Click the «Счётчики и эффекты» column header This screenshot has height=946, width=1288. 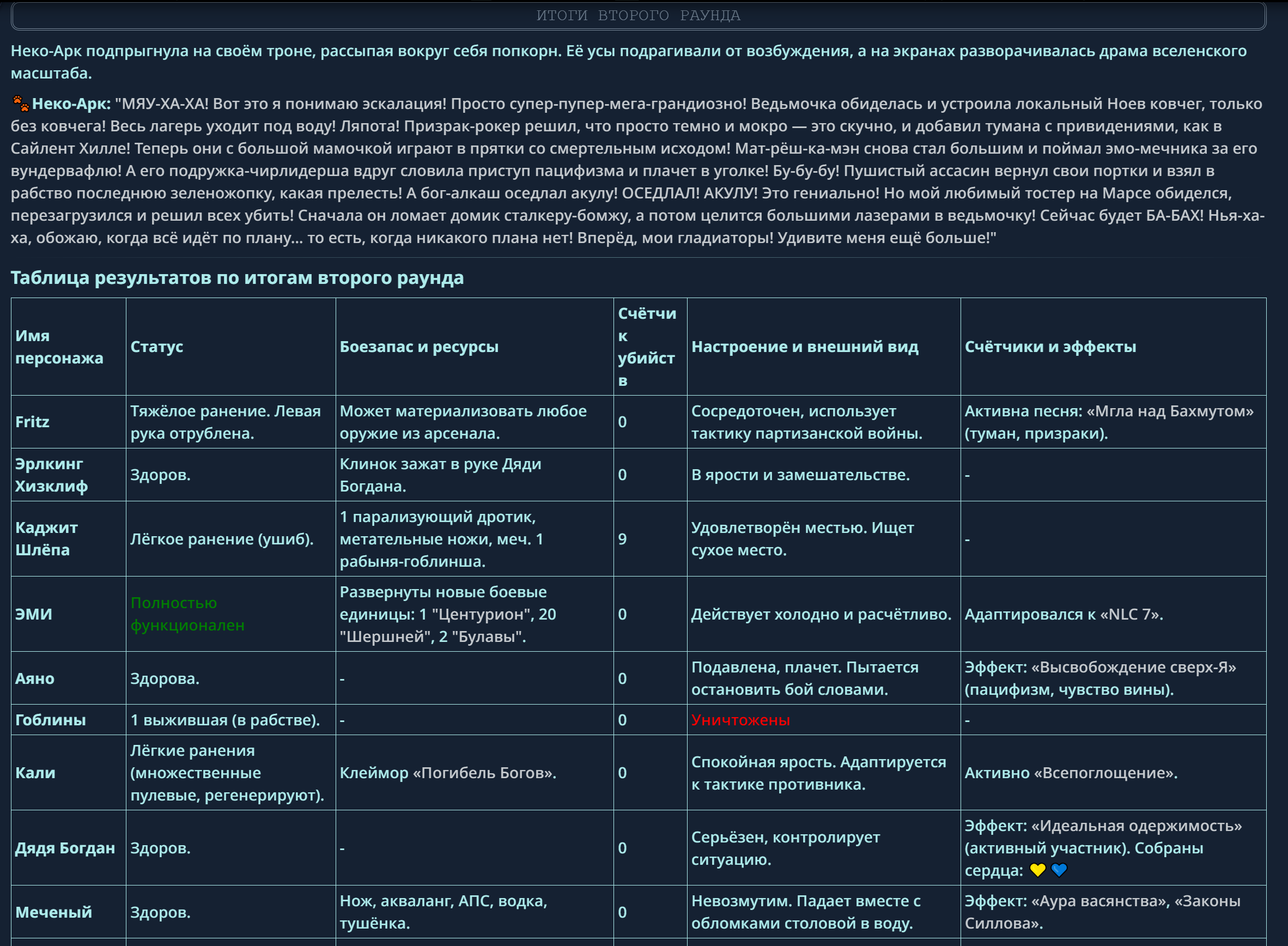(x=1050, y=347)
